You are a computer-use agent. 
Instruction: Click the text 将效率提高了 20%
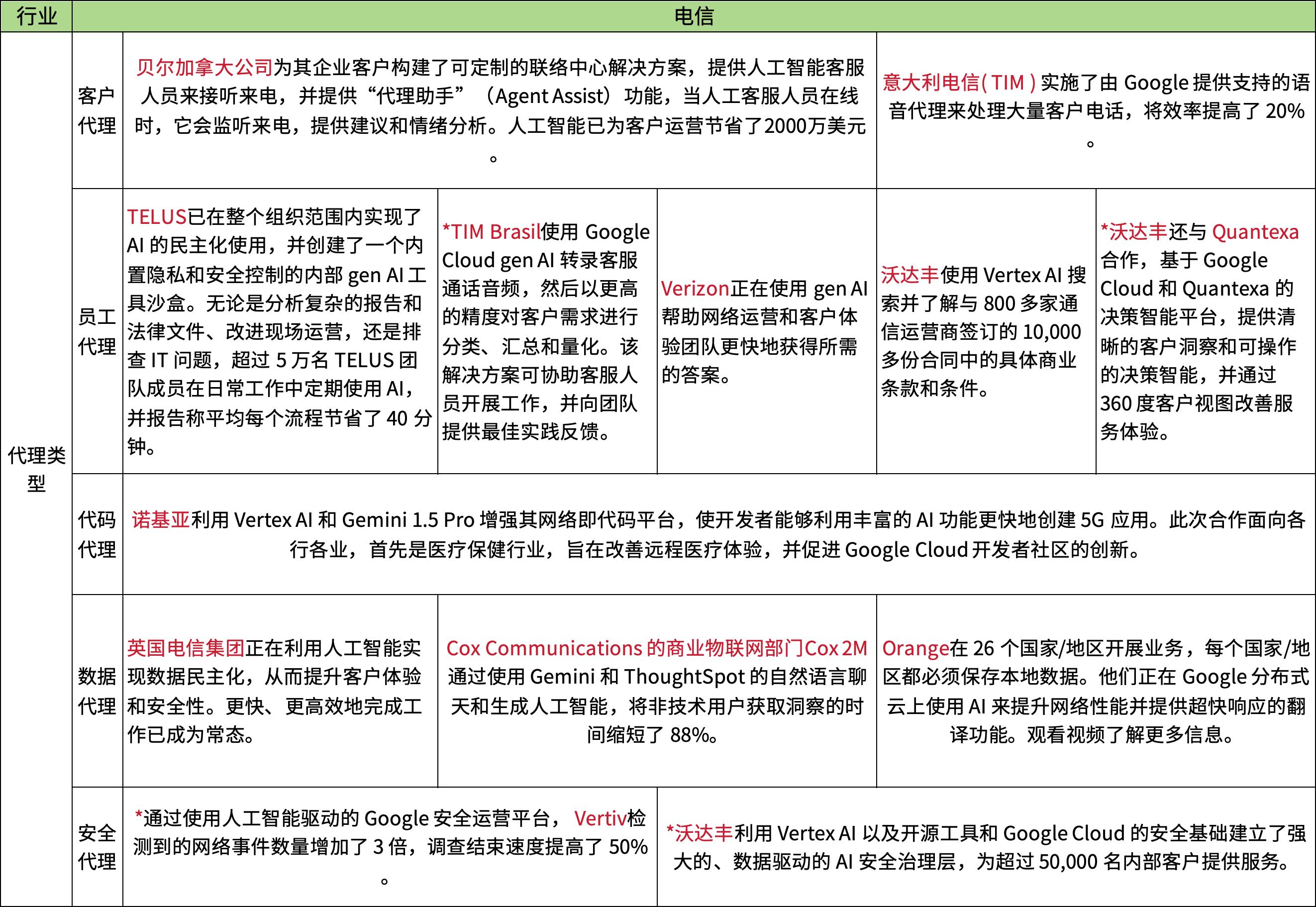click(x=1224, y=111)
